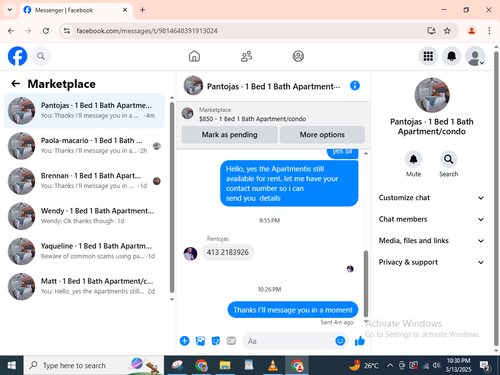Open Chrome three-dot menu
500x375 pixels.
[x=489, y=31]
